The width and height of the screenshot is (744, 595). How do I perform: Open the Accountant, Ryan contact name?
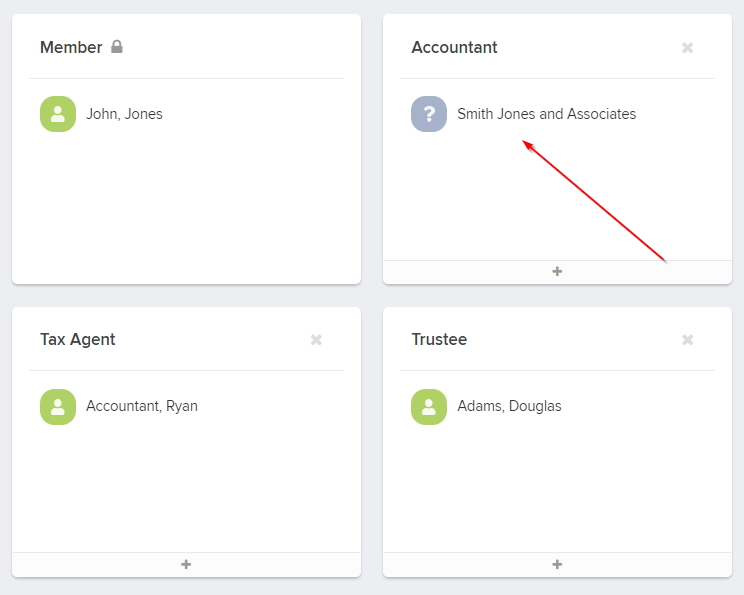pyautogui.click(x=141, y=406)
